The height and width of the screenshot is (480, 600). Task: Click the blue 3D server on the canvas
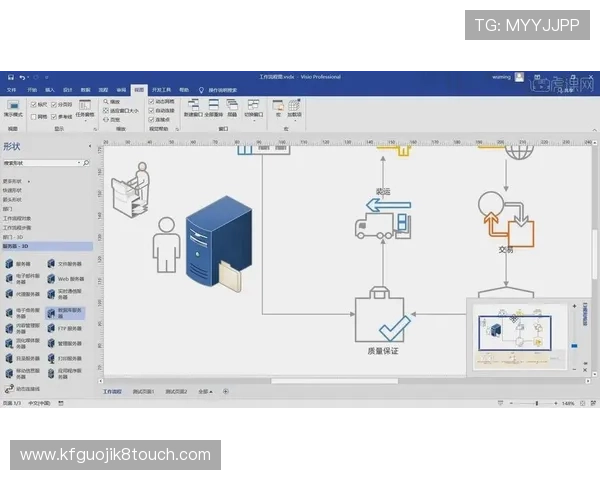218,242
